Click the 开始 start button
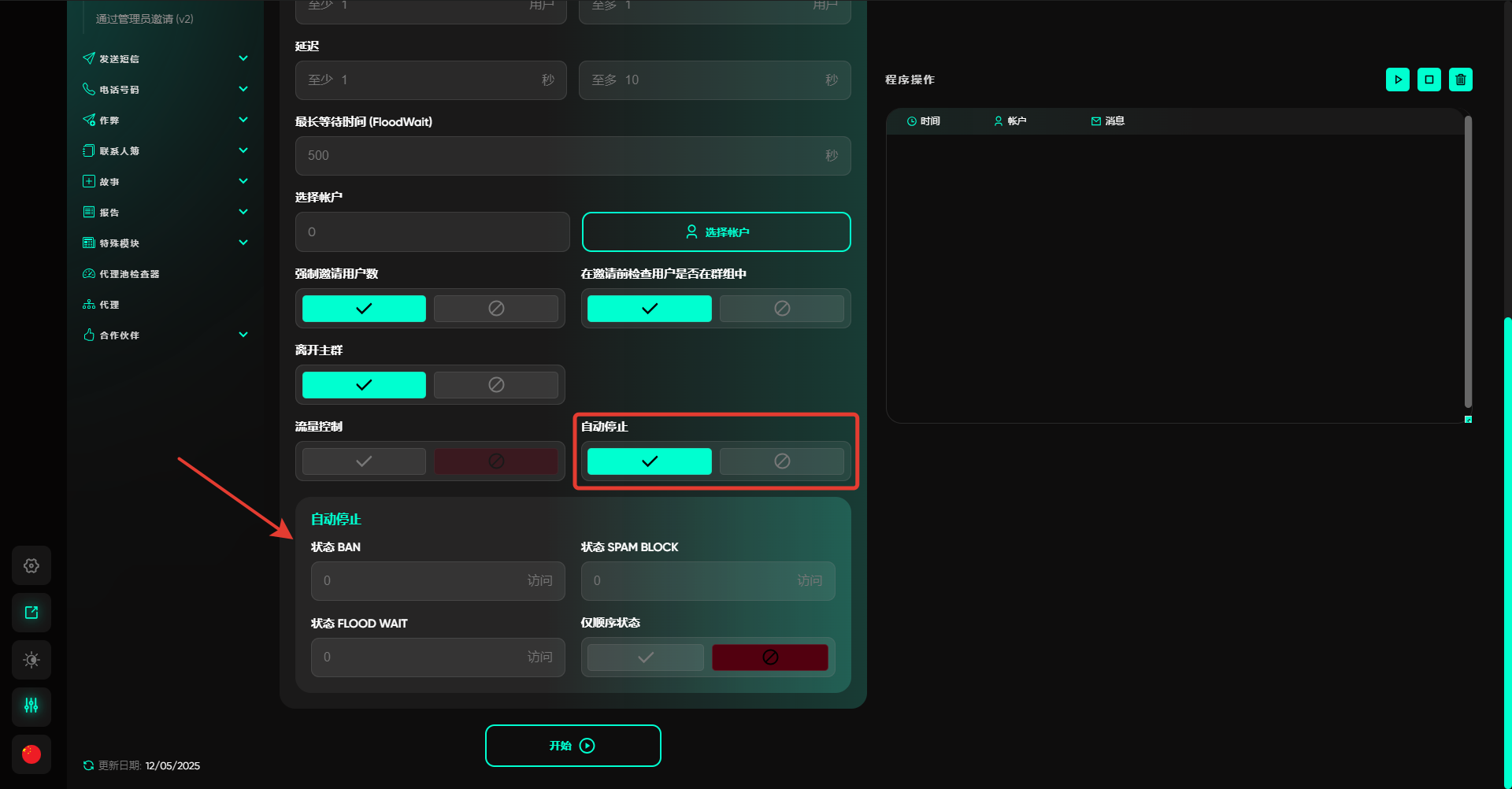This screenshot has height=789, width=1512. (x=573, y=746)
